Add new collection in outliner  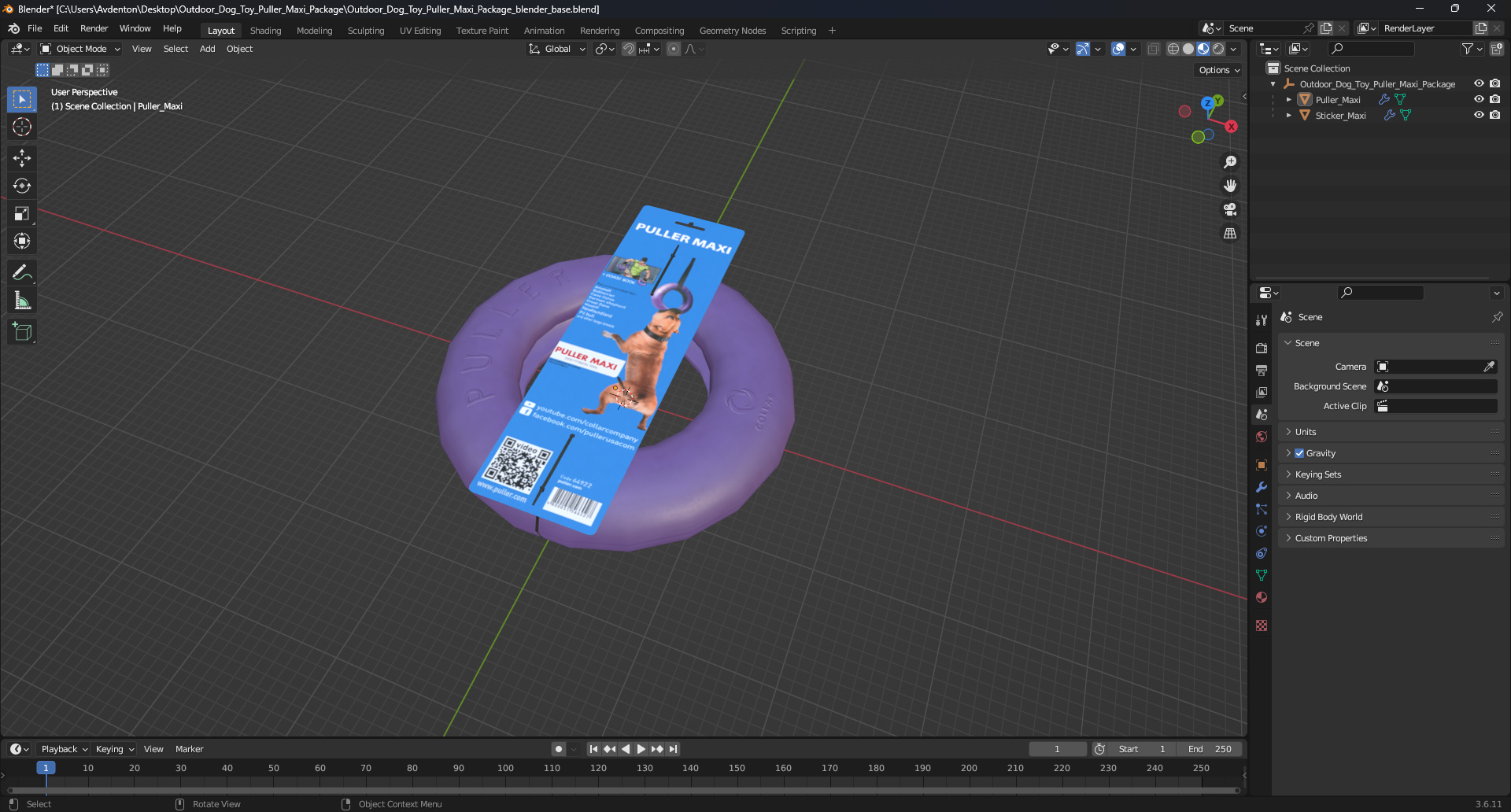click(1497, 49)
